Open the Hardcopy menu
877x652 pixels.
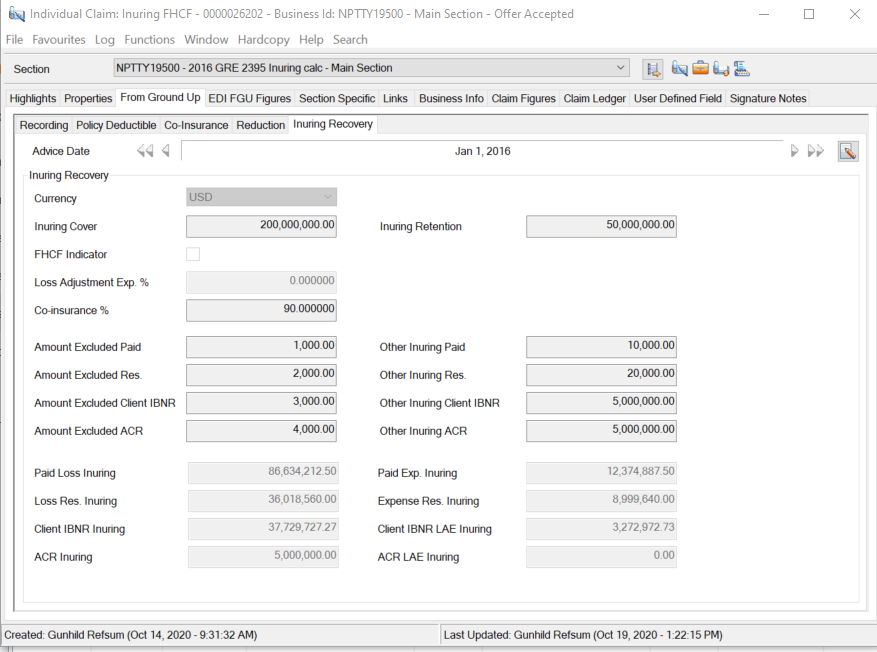point(263,40)
